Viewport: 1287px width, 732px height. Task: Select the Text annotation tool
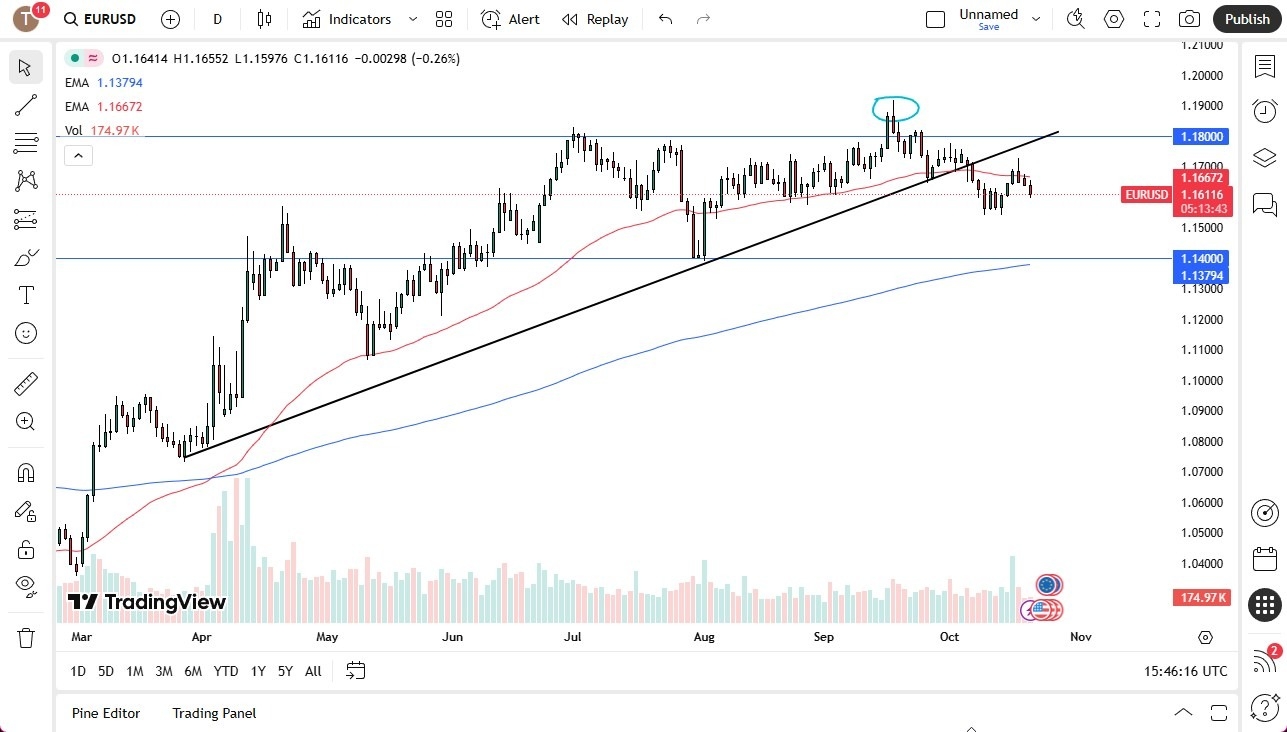[25, 294]
